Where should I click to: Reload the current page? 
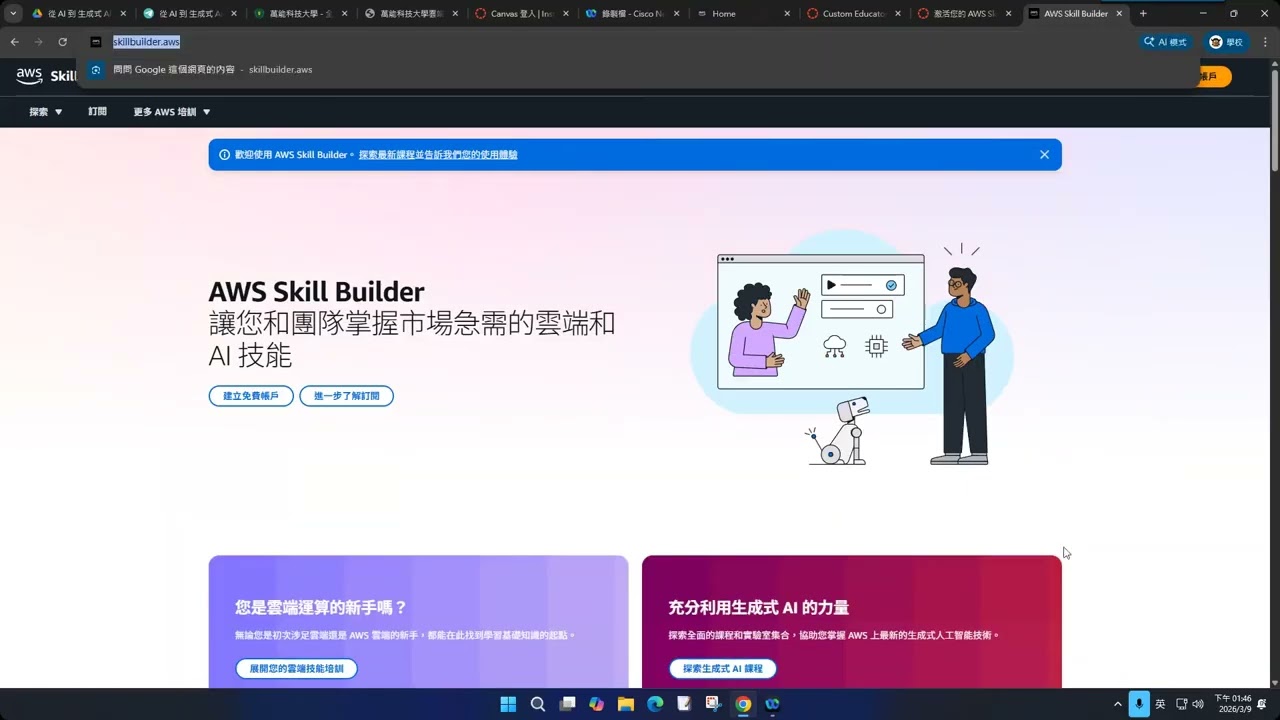[62, 42]
